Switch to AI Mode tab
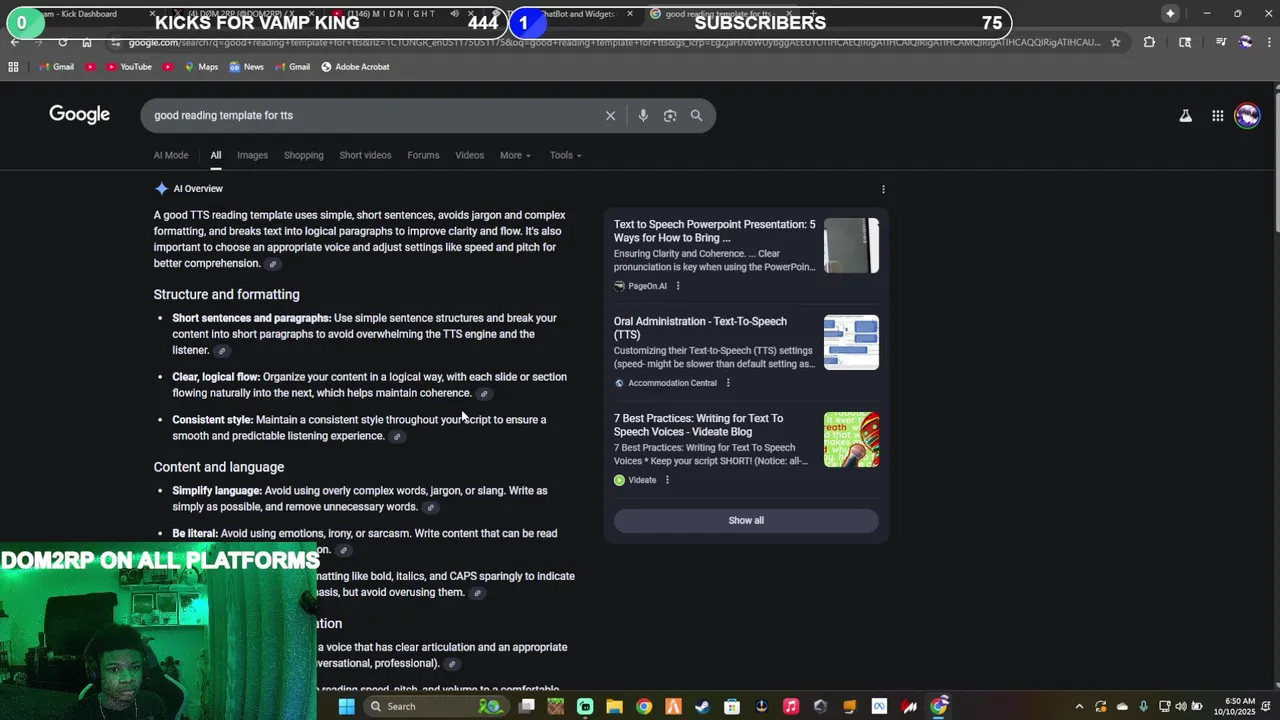Viewport: 1280px width, 720px height. pos(171,155)
